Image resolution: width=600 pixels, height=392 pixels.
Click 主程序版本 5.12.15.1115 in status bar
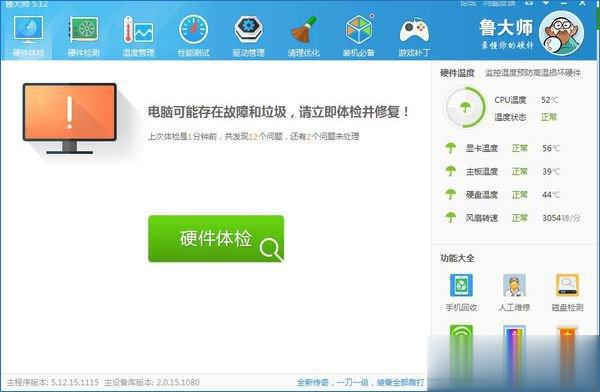coord(53,382)
